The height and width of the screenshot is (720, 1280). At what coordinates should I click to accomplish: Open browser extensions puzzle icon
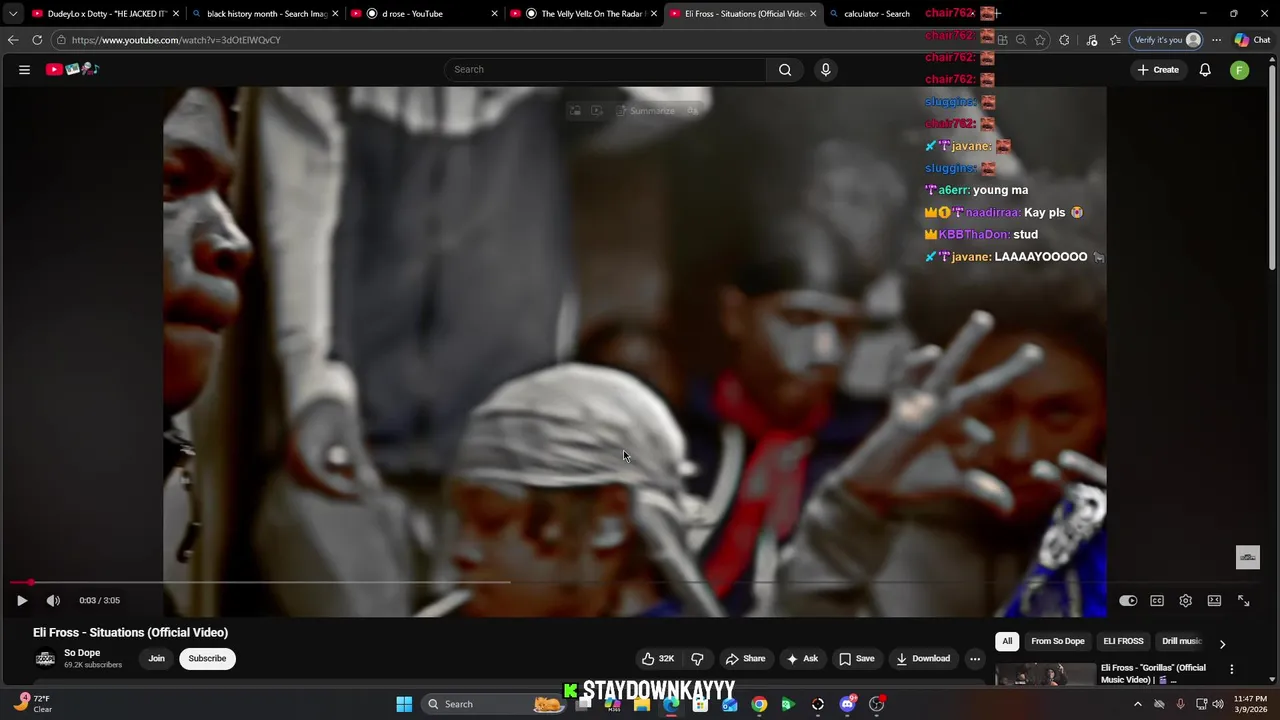(1064, 40)
